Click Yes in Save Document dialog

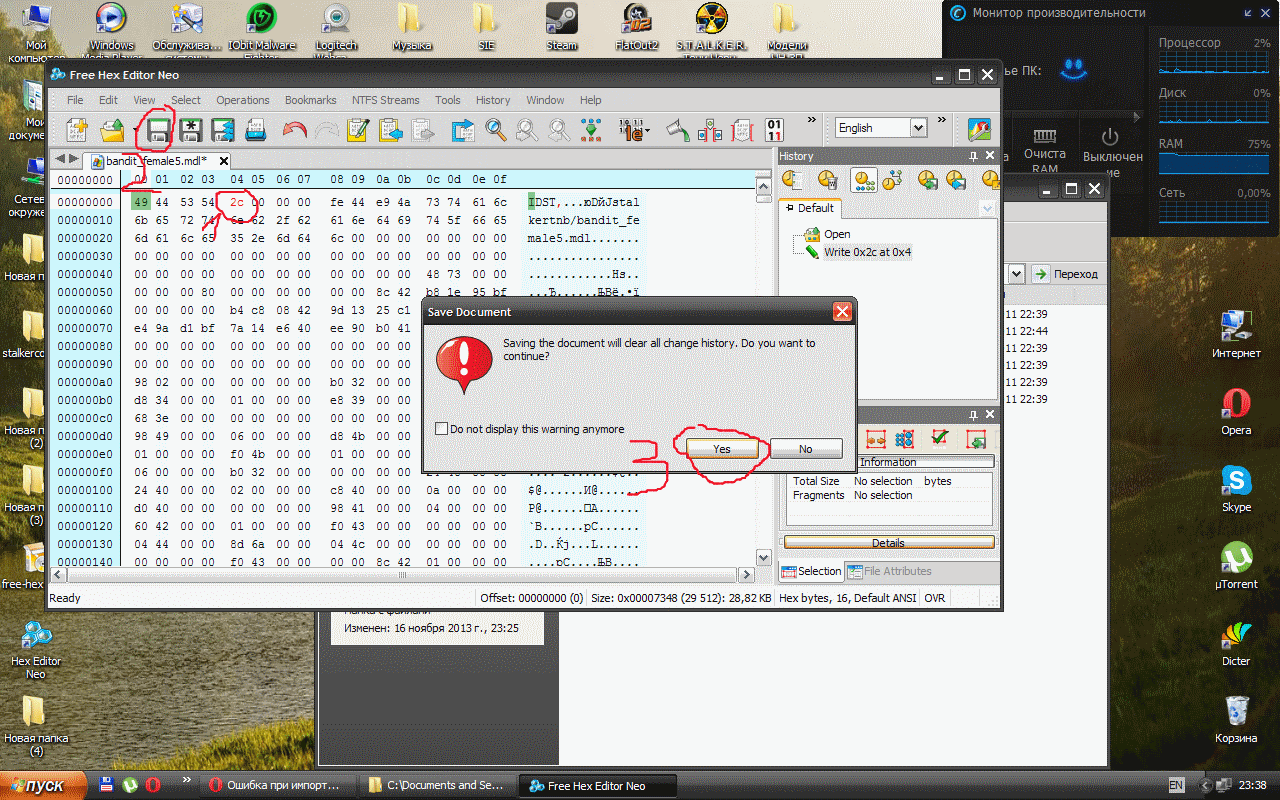pos(722,449)
